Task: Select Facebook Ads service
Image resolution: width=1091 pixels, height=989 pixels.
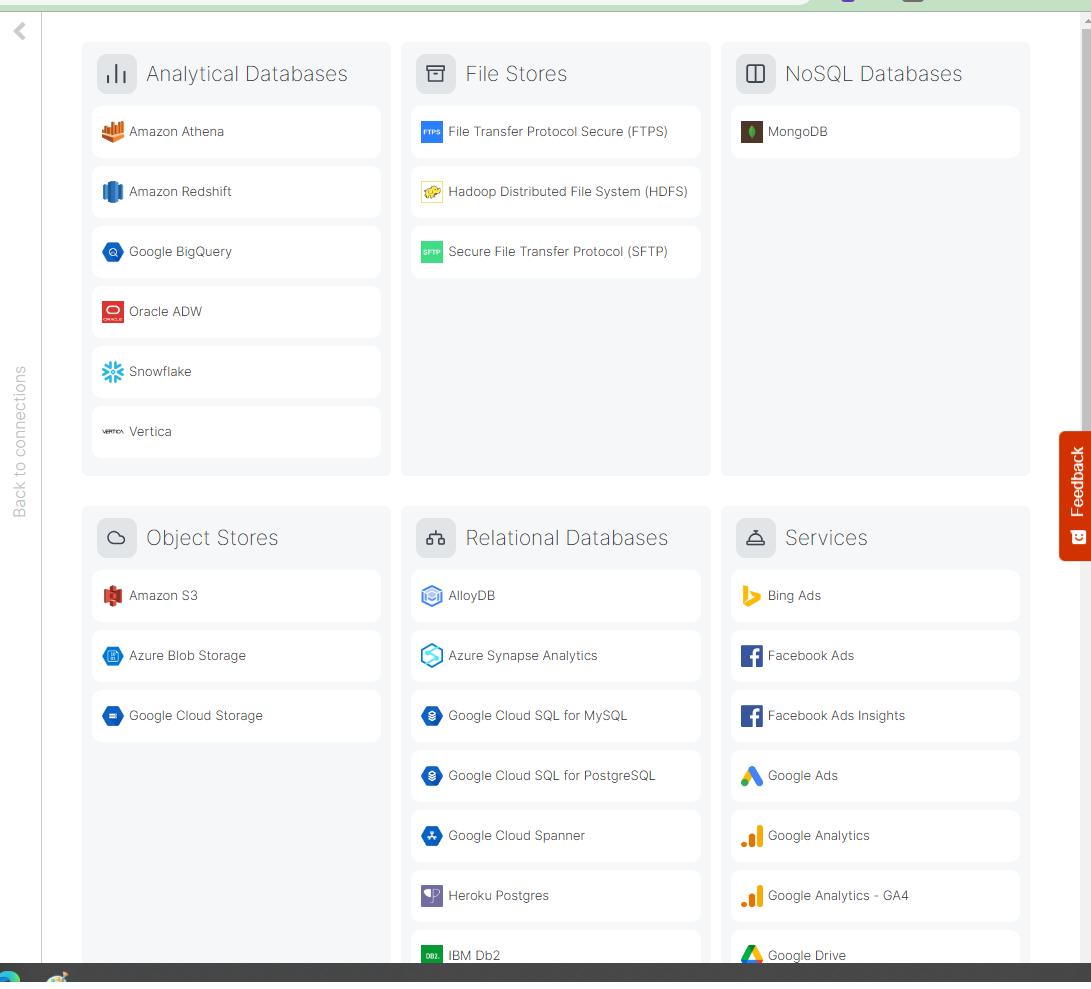Action: (875, 656)
